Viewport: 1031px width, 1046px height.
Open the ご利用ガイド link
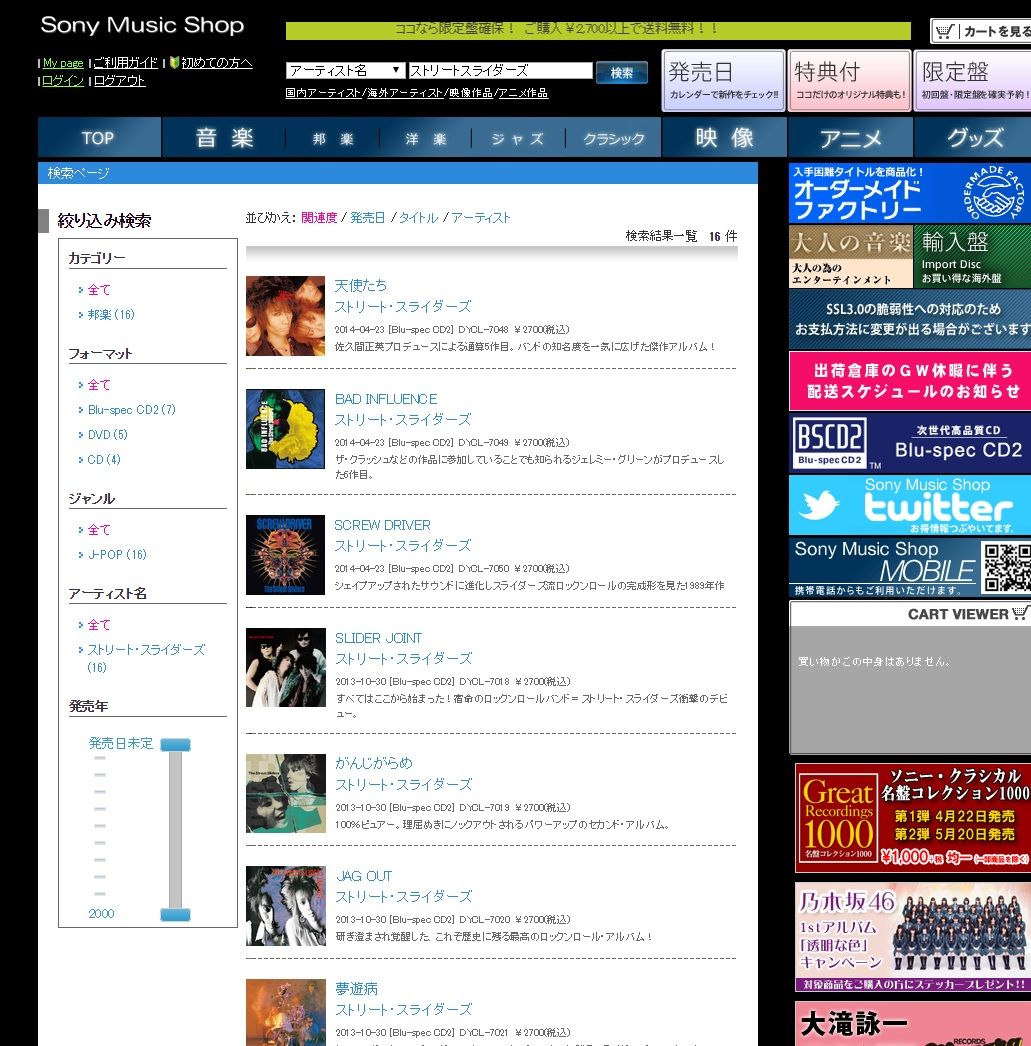tap(125, 63)
